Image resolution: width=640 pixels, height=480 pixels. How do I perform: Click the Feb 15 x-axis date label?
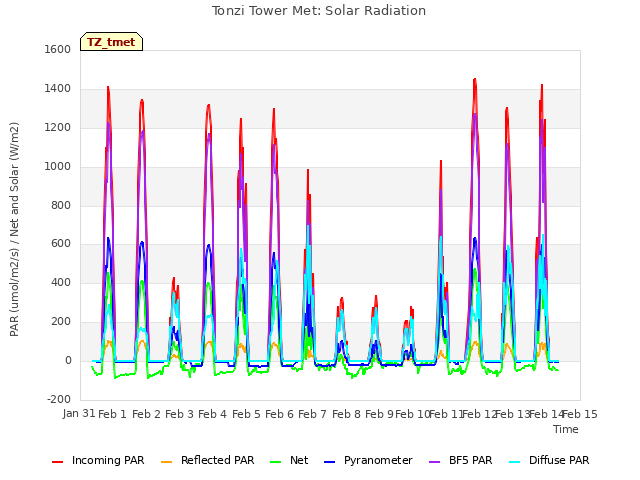pos(580,414)
